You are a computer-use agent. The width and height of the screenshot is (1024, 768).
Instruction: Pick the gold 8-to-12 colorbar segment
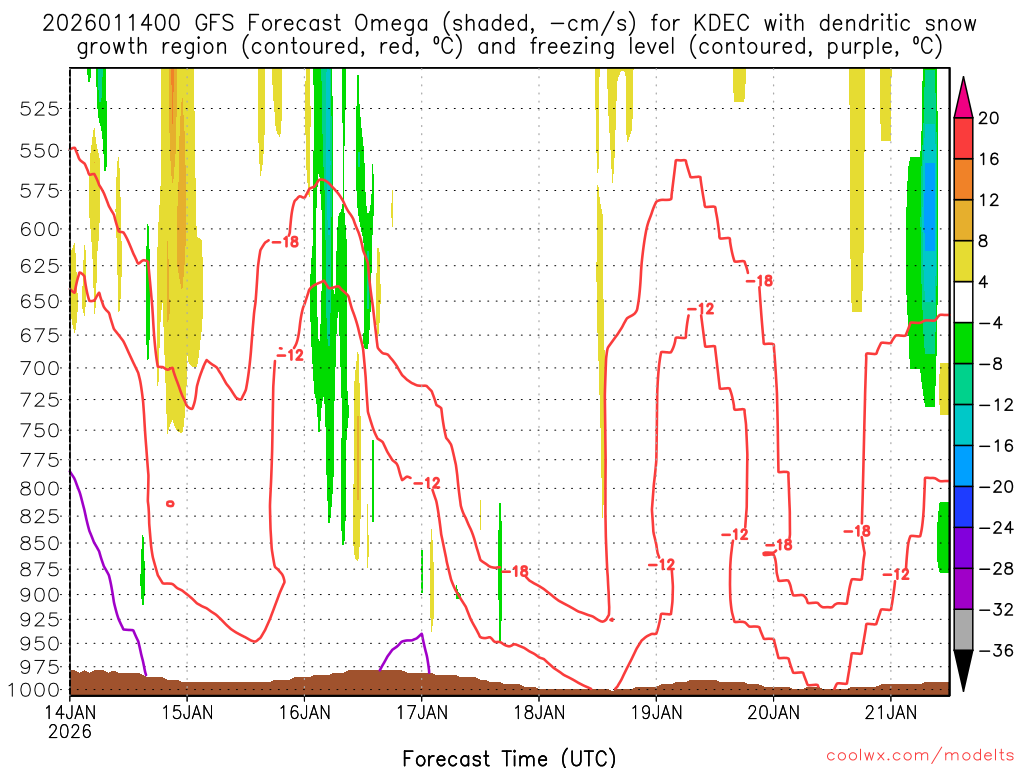point(963,221)
